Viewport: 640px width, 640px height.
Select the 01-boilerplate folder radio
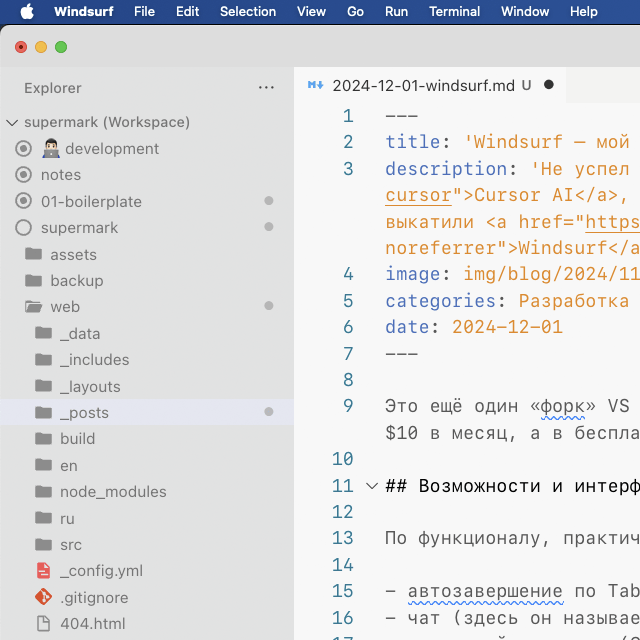(x=23, y=201)
